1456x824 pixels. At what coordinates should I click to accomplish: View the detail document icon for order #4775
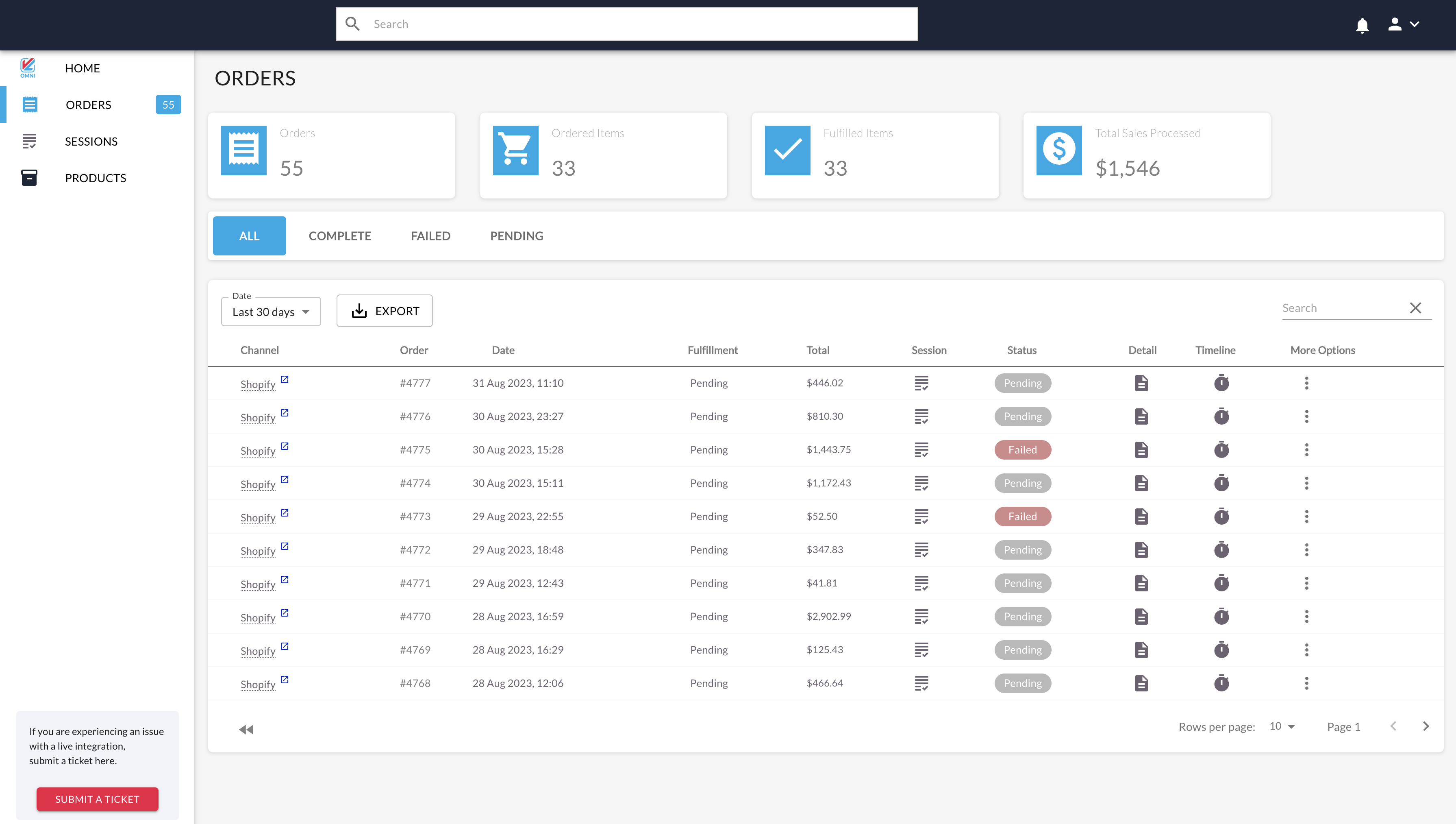1142,449
